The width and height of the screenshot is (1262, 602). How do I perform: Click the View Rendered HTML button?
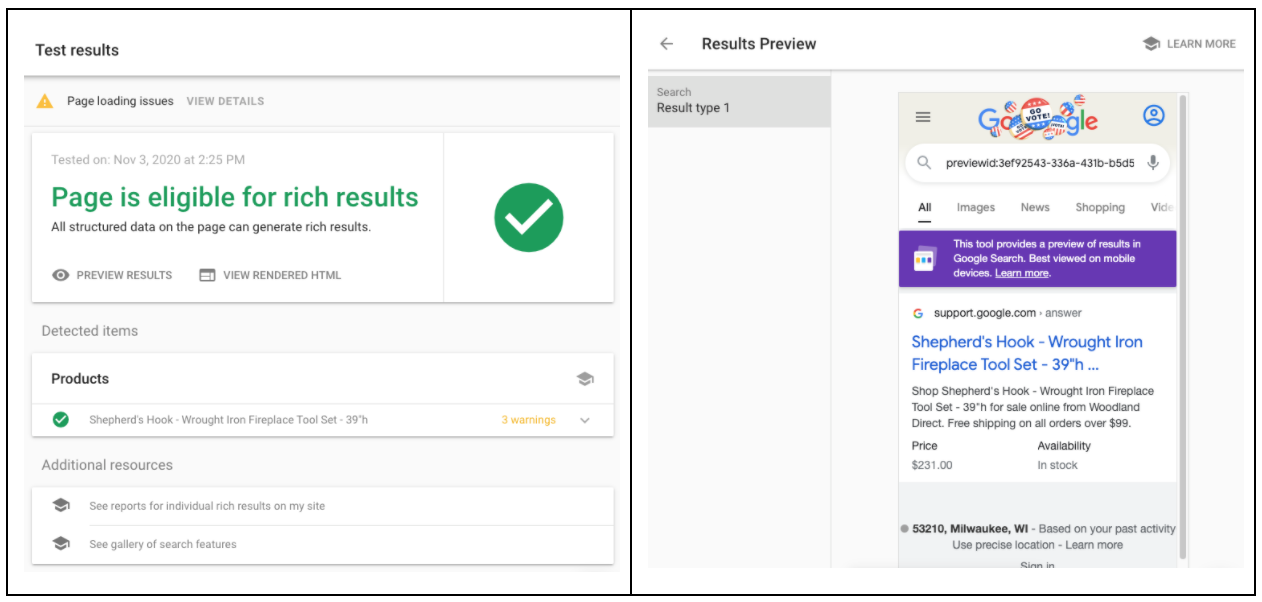point(270,275)
